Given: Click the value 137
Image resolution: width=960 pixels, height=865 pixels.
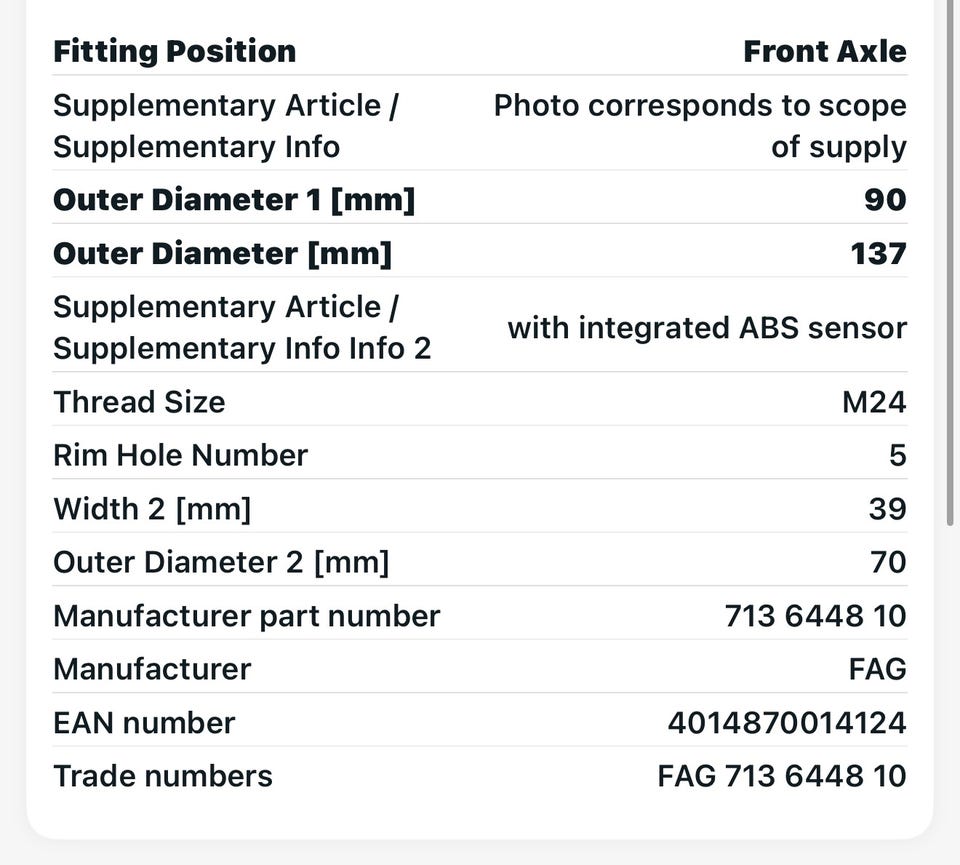Looking at the screenshot, I should (x=878, y=253).
